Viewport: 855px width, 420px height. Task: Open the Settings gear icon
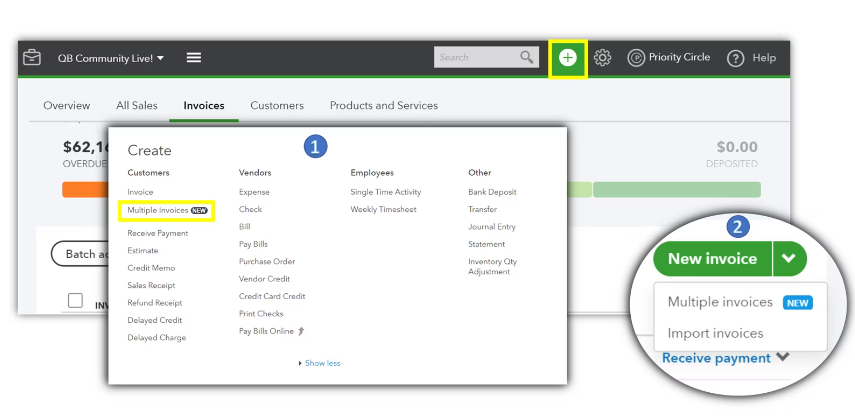point(603,57)
